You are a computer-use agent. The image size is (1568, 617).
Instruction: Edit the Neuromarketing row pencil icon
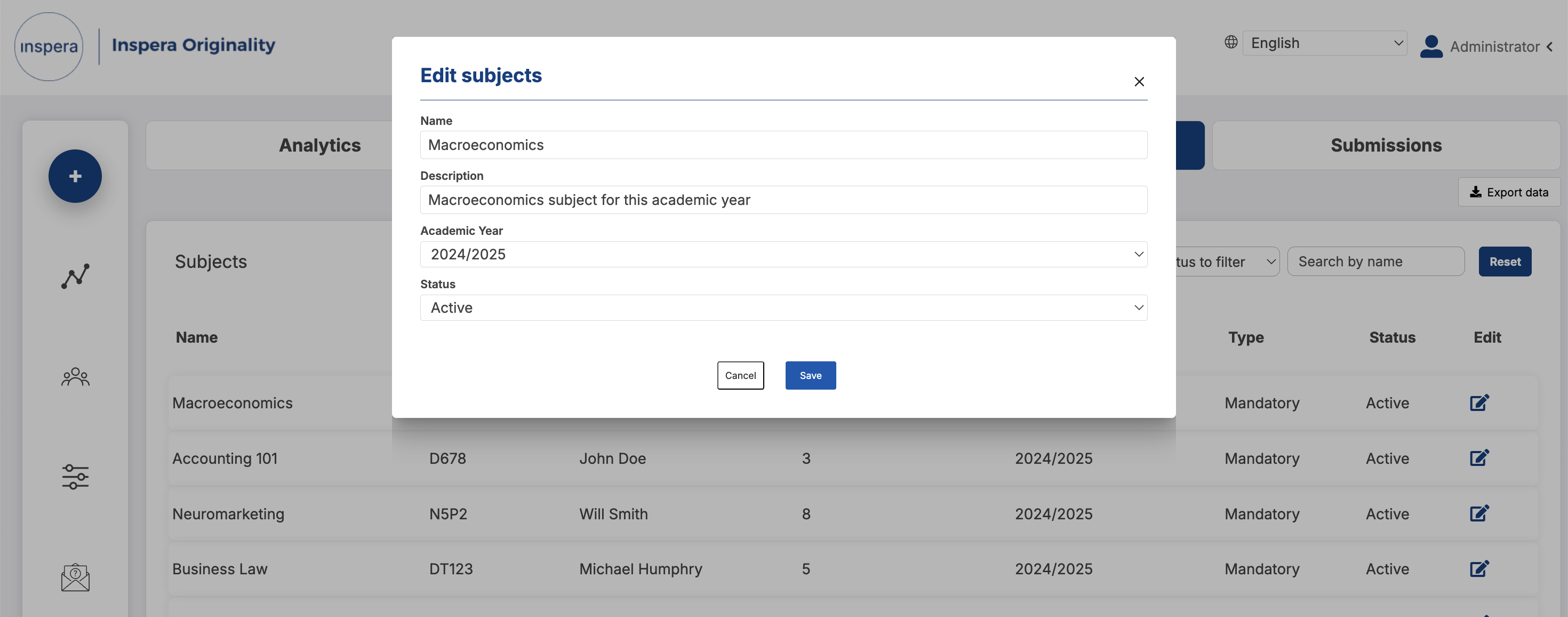coord(1479,513)
